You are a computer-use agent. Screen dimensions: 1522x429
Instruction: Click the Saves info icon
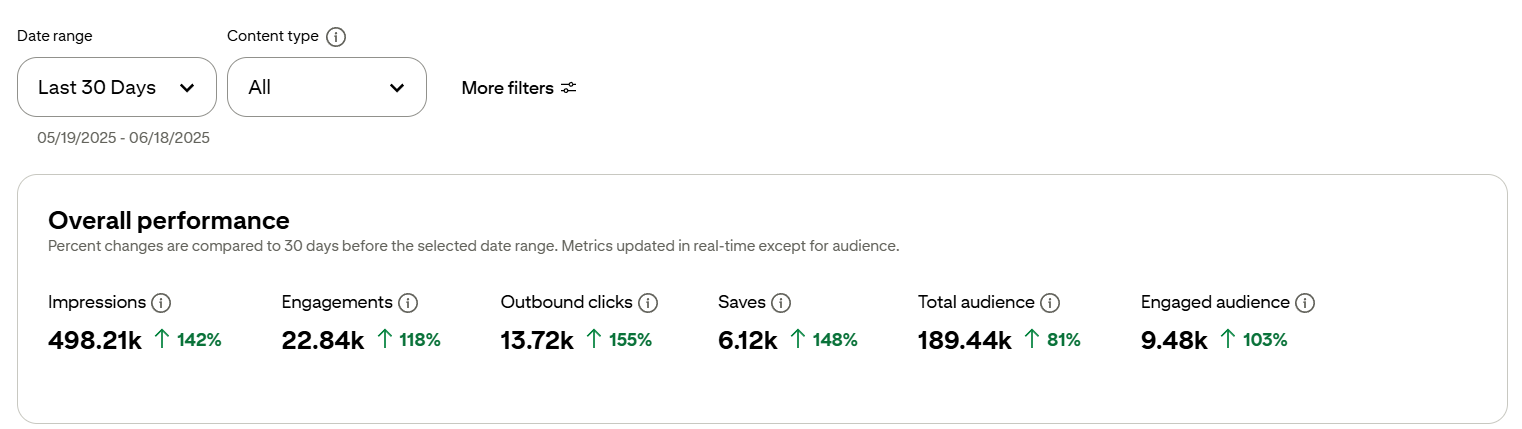(781, 303)
